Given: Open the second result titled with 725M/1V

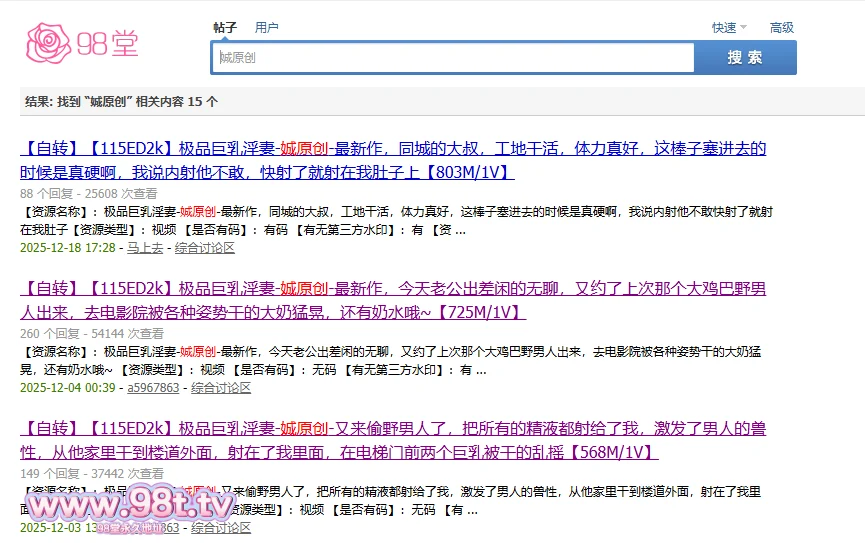Looking at the screenshot, I should tap(392, 300).
